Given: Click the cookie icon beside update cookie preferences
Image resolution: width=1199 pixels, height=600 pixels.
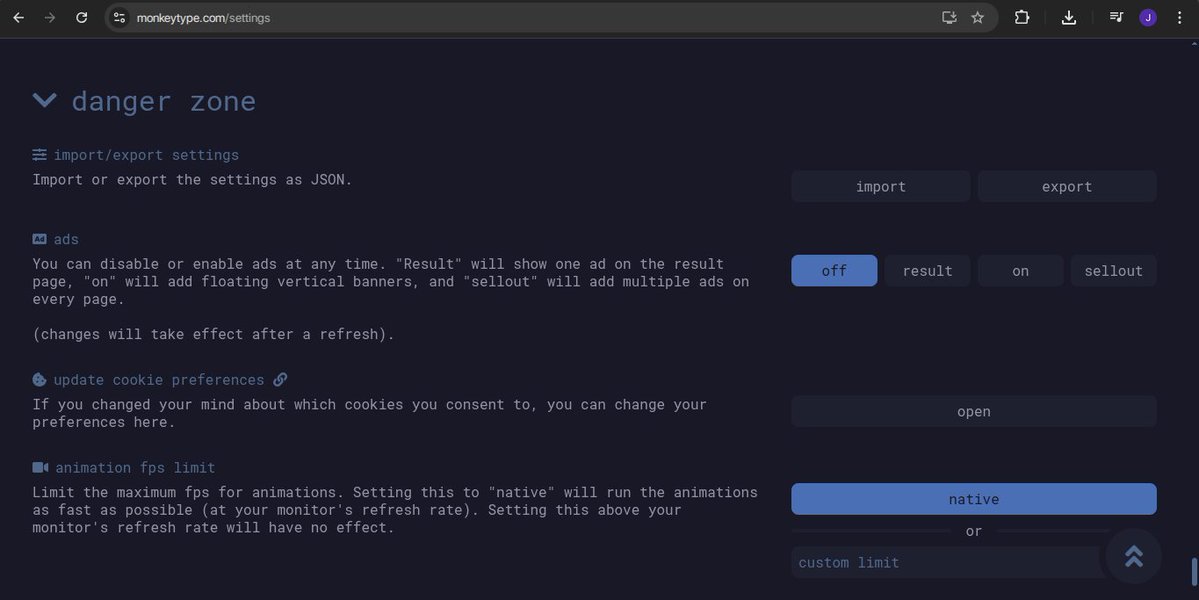Looking at the screenshot, I should pyautogui.click(x=40, y=379).
